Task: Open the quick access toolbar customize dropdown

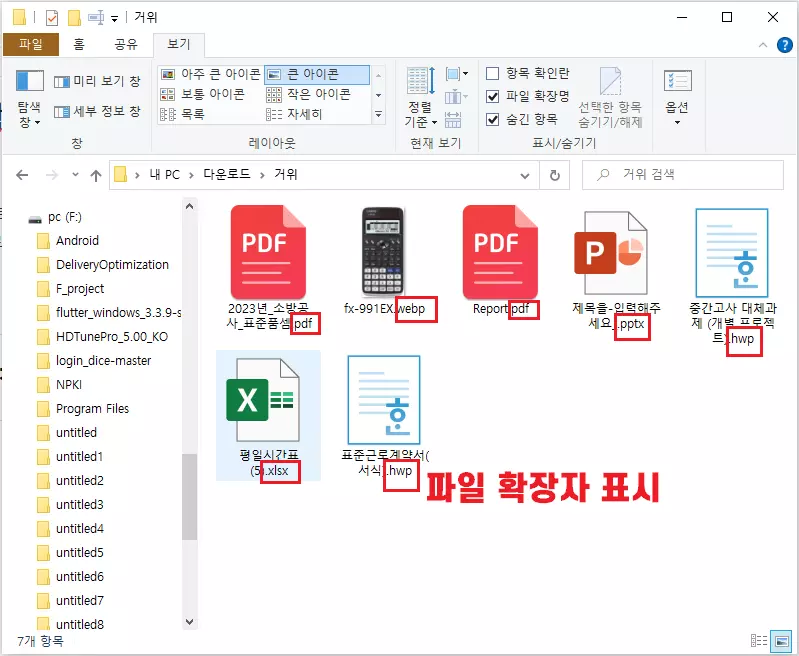Action: click(x=115, y=19)
